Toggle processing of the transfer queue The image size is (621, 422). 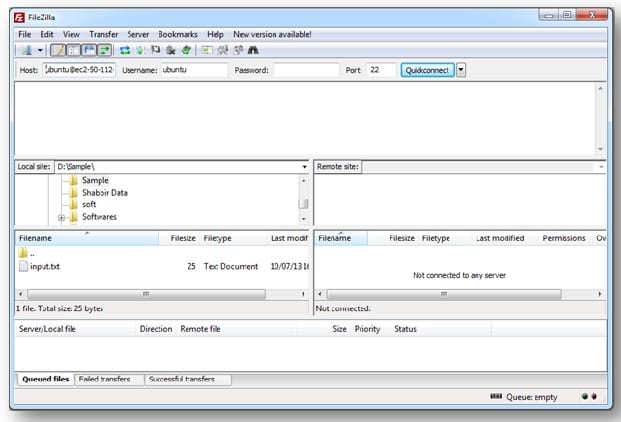(x=140, y=50)
